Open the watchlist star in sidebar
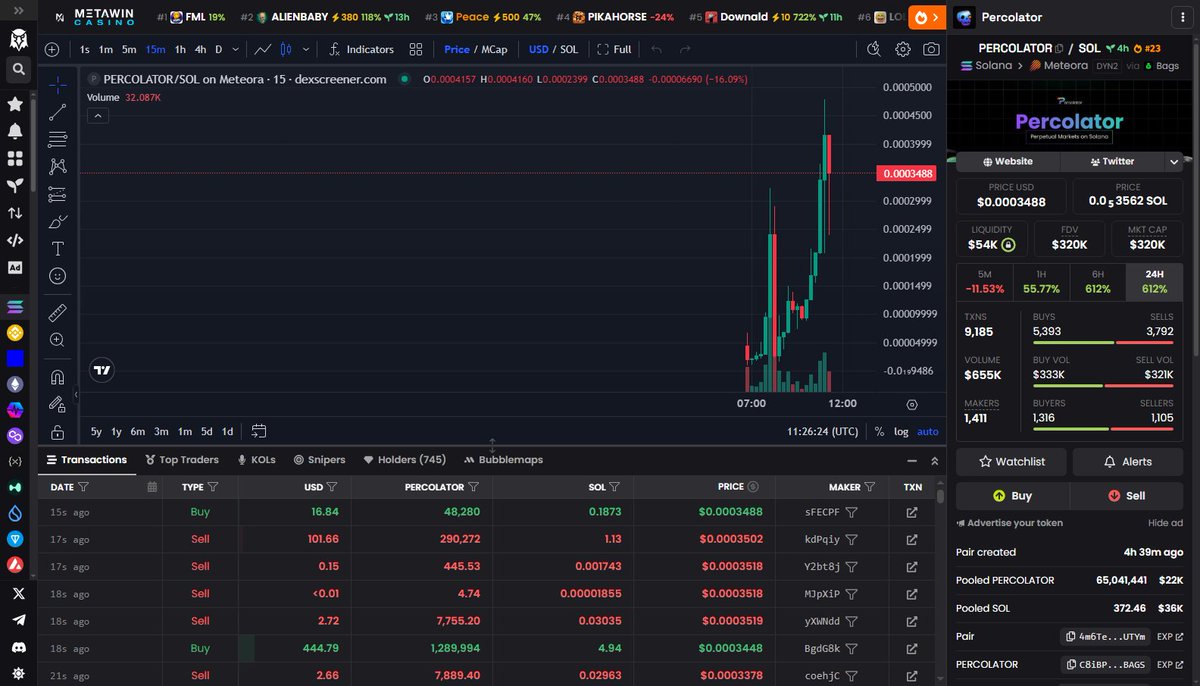 pos(15,104)
